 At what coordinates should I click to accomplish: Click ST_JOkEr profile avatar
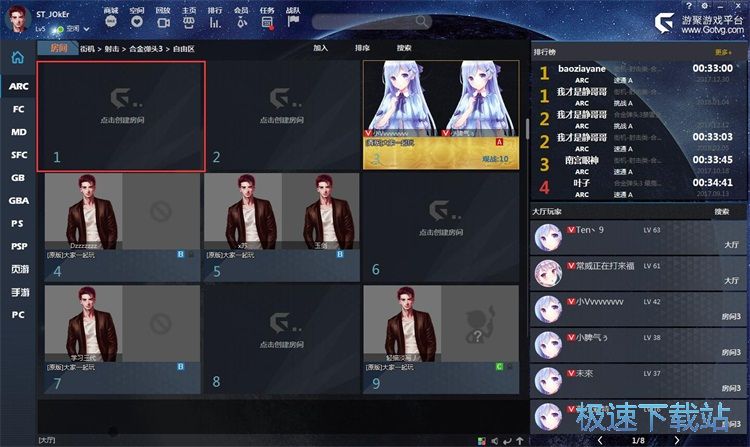pyautogui.click(x=18, y=19)
